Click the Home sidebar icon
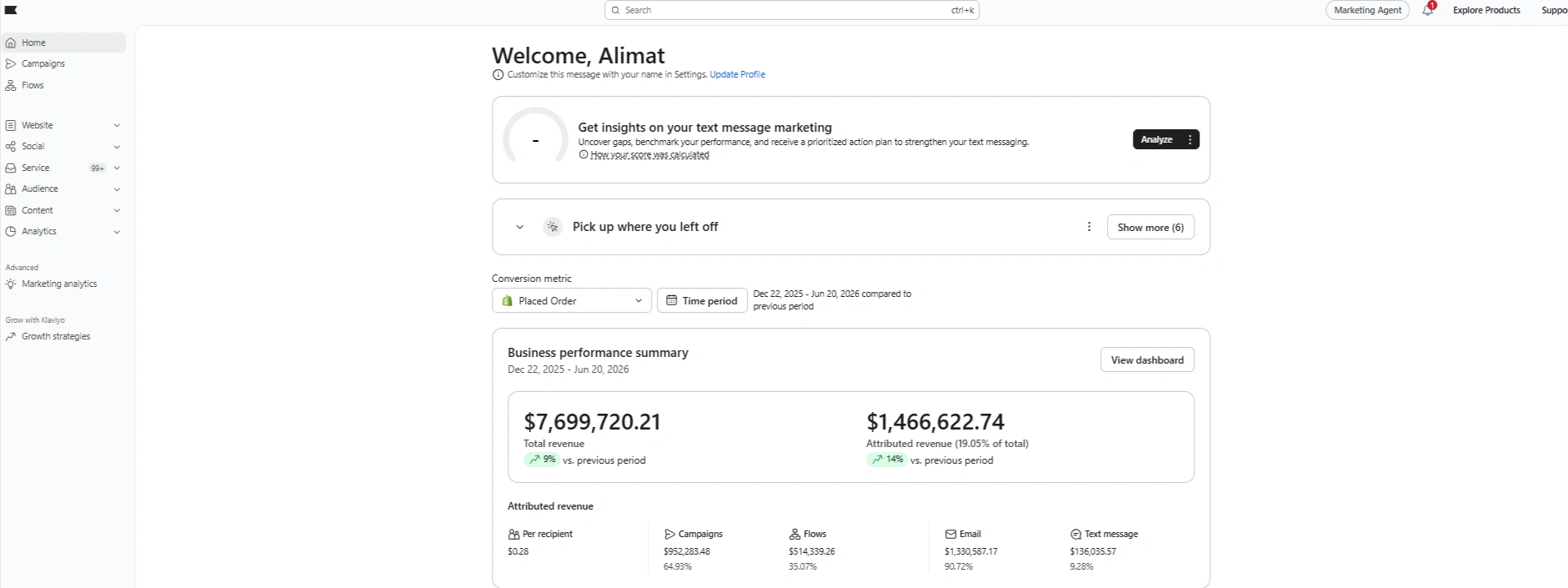 [x=11, y=43]
